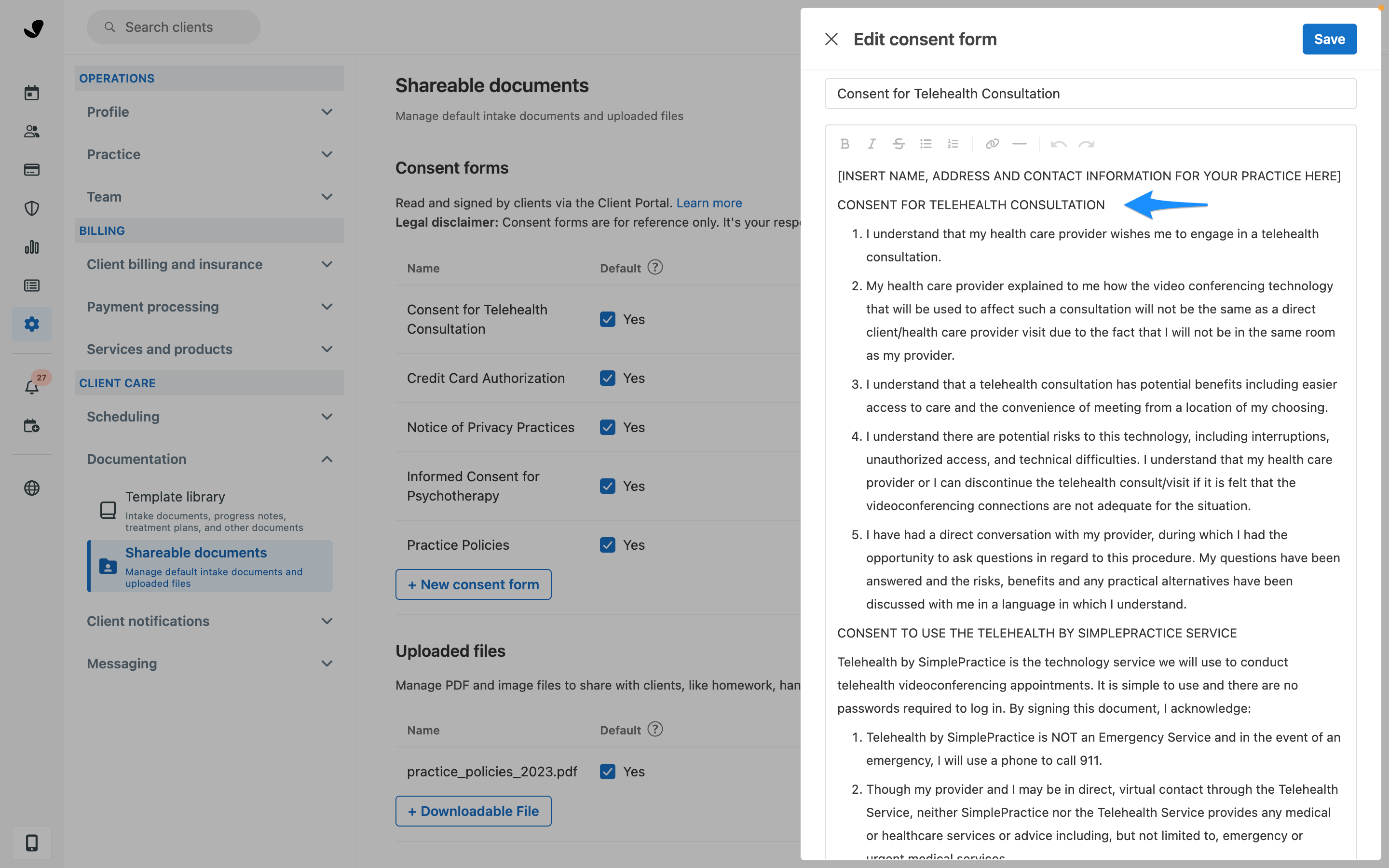Open the Learn more link
The image size is (1389, 868).
[709, 203]
